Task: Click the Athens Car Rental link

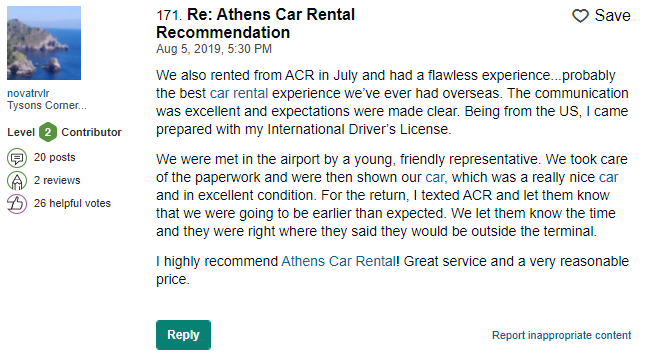Action: [338, 261]
